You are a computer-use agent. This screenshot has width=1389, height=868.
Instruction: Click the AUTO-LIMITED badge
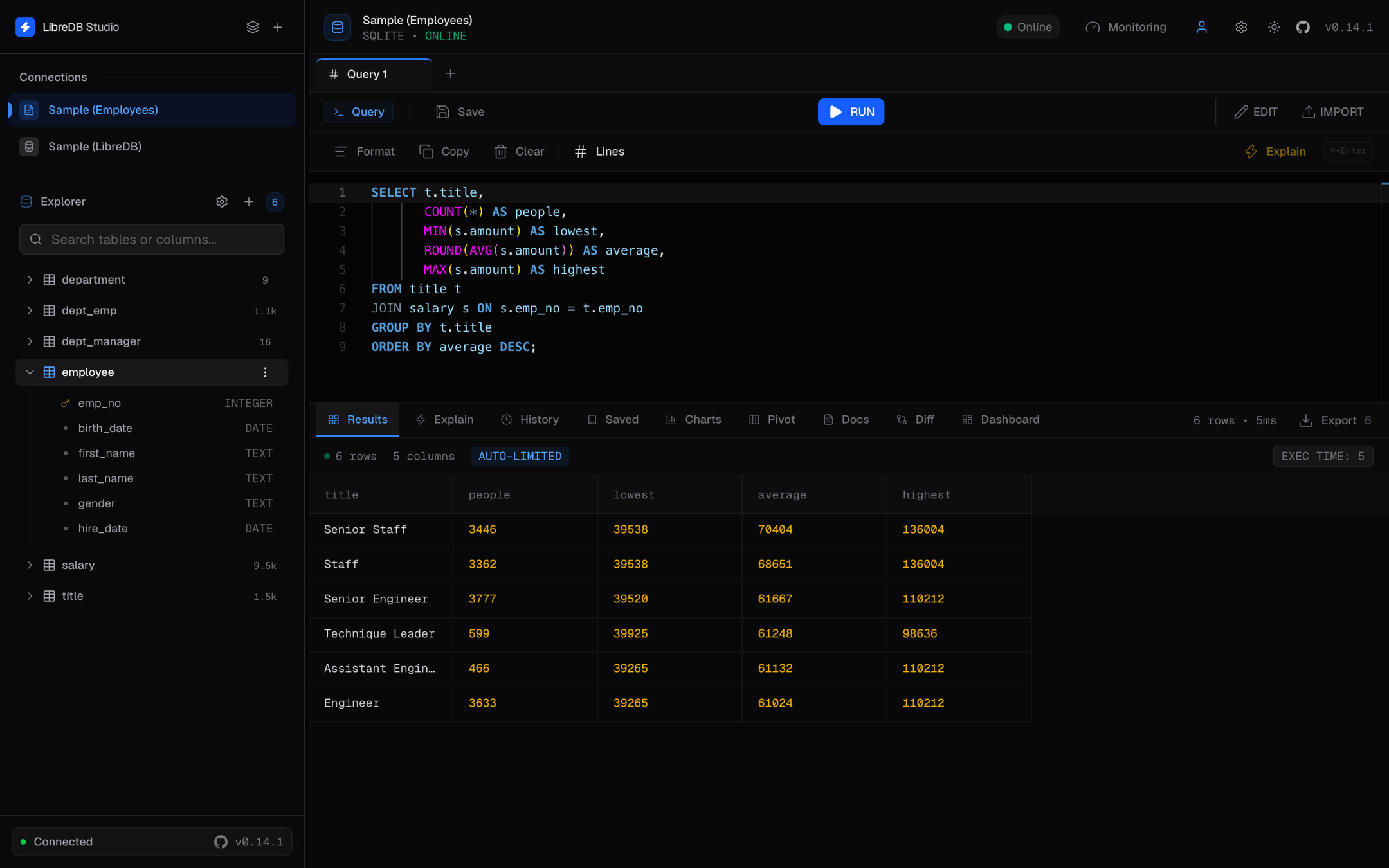[x=520, y=457]
